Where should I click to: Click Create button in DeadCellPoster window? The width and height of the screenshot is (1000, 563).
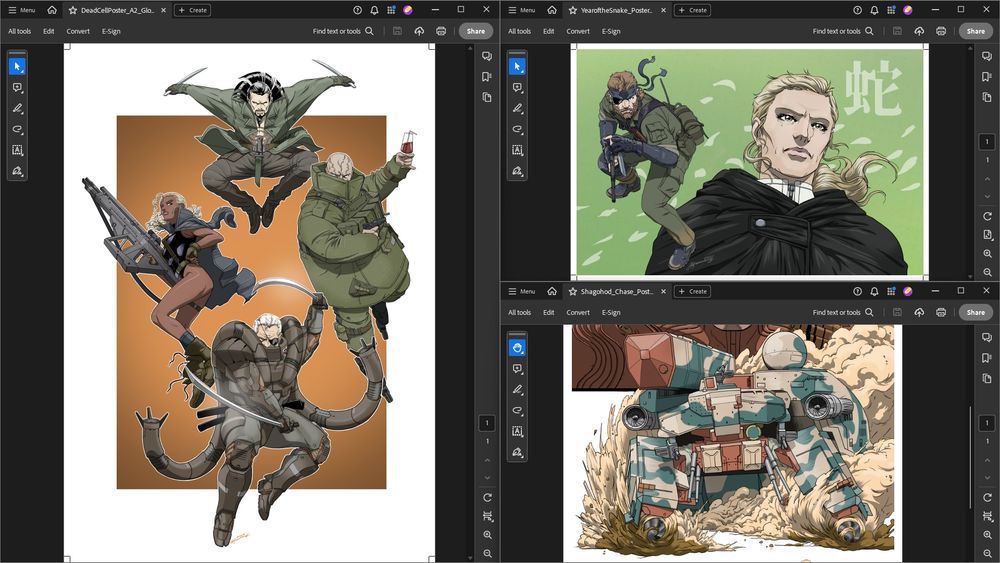193,10
